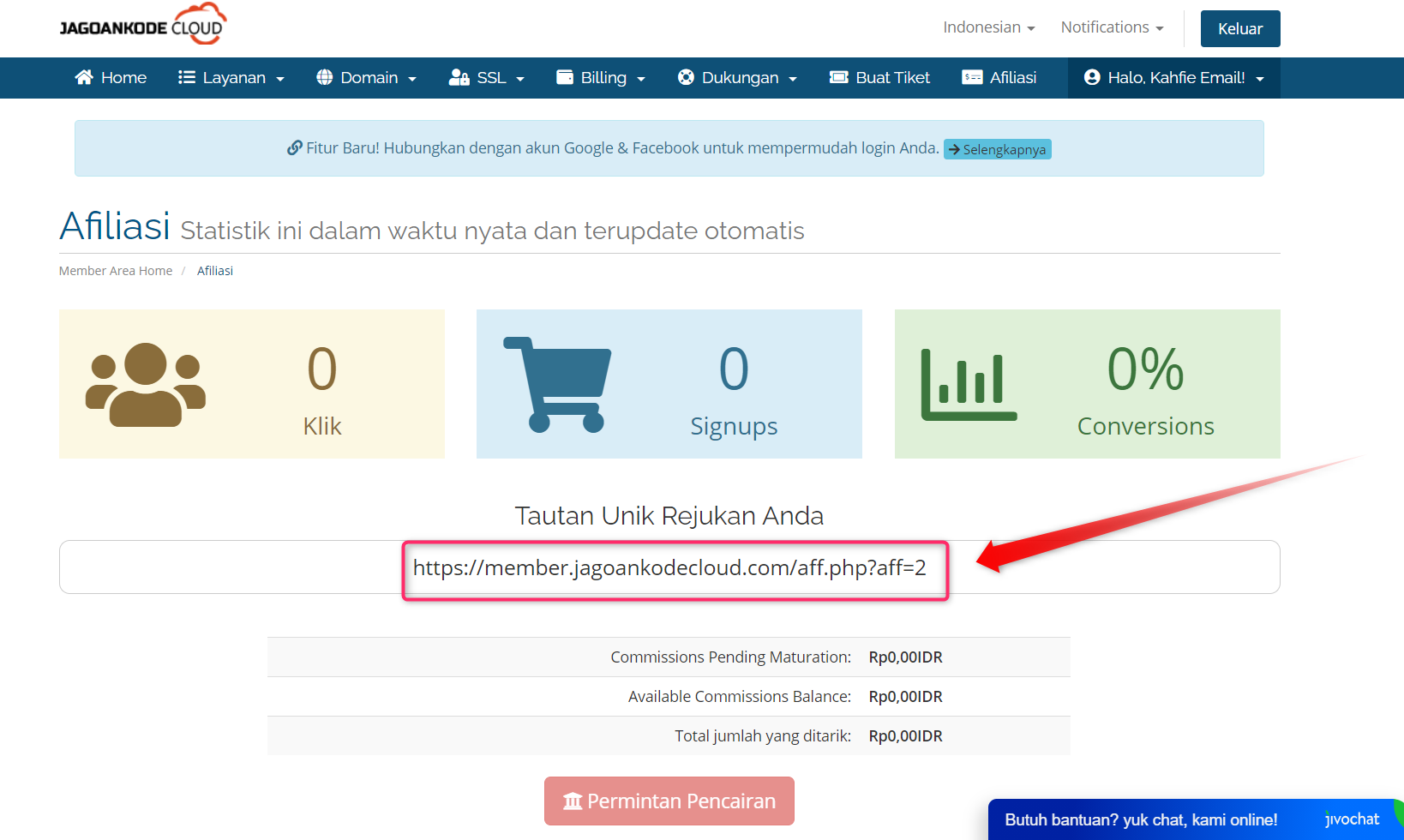Click the Fitur Baru notice text

click(x=622, y=147)
